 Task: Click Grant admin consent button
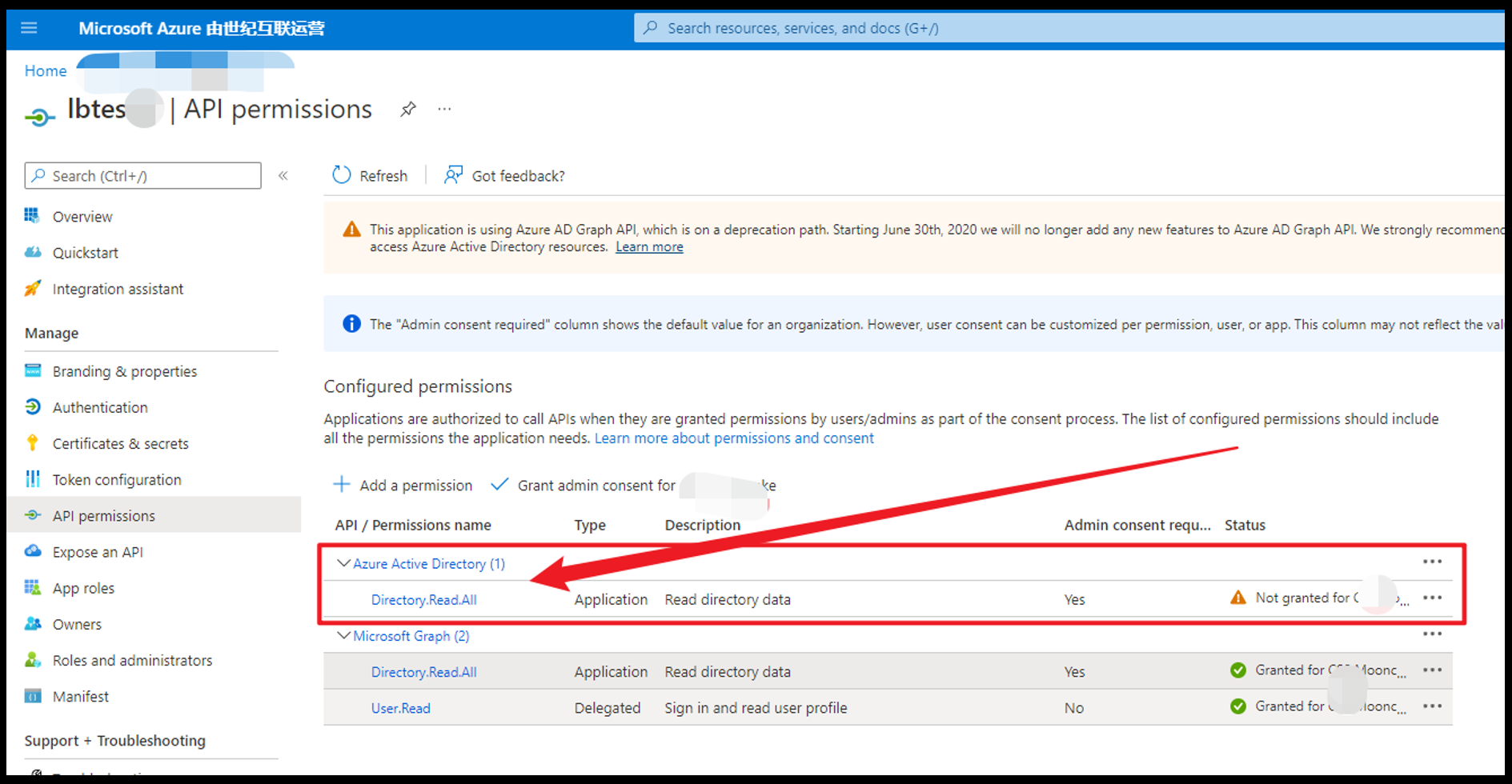[x=596, y=486]
